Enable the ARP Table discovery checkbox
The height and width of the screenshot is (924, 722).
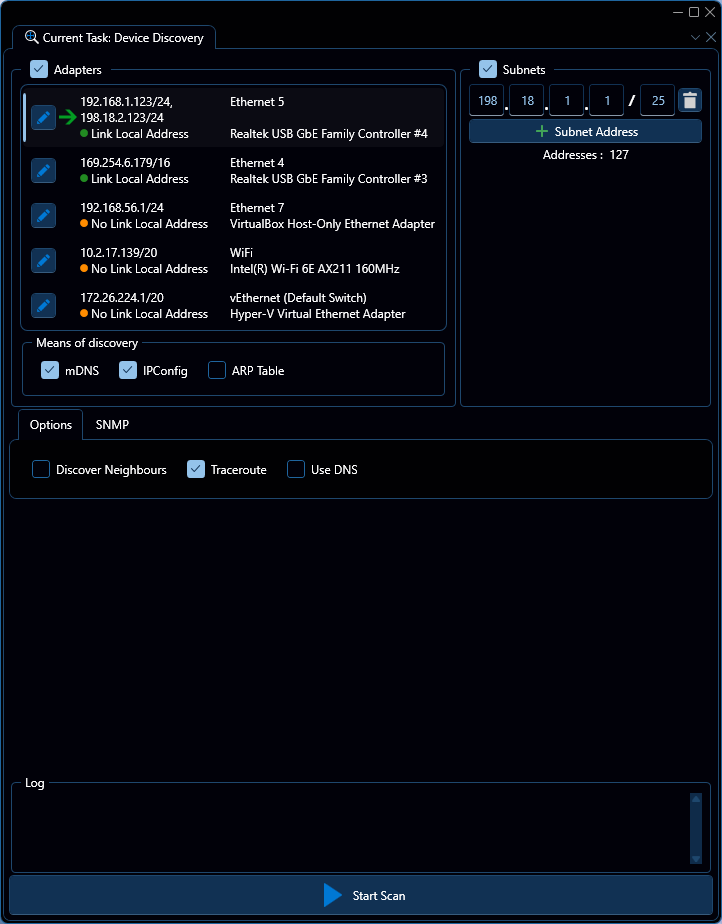217,371
